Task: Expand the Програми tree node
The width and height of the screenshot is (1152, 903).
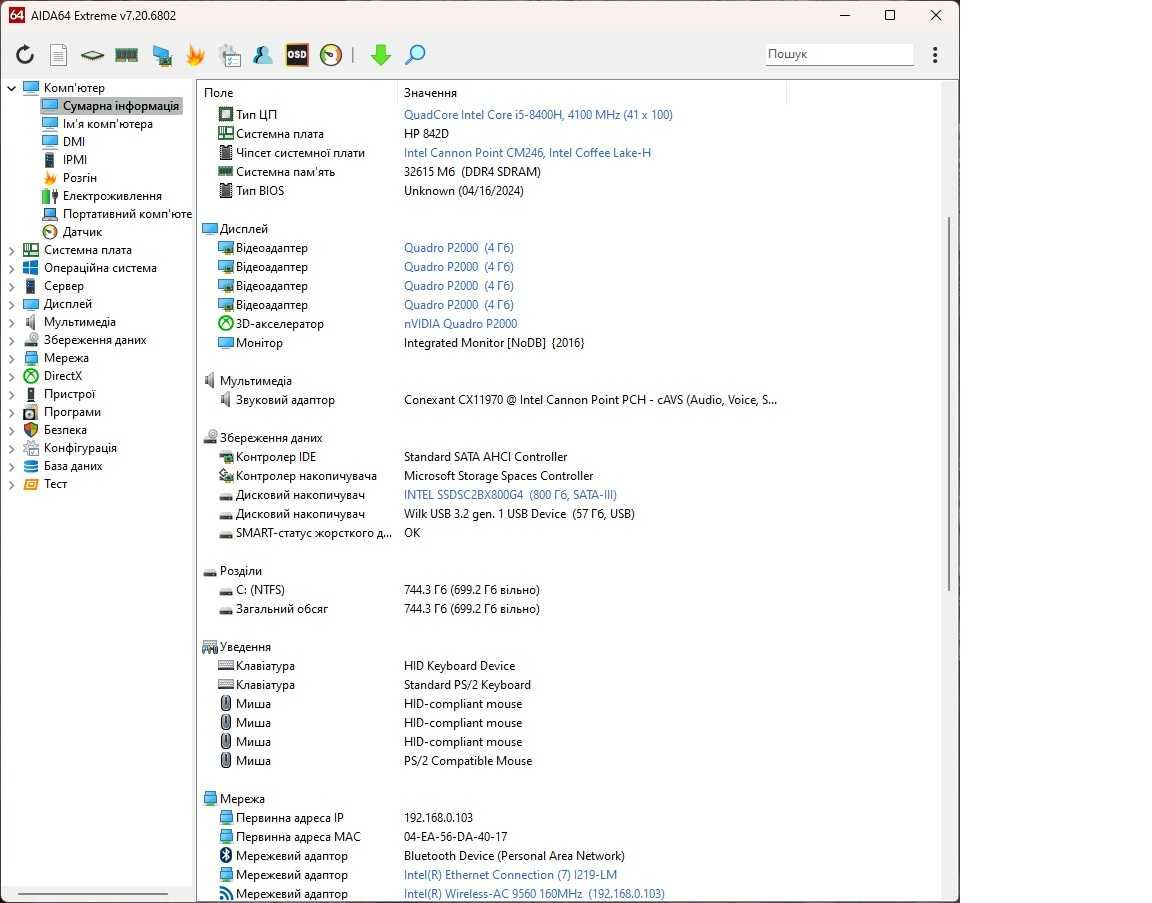Action: pos(11,412)
